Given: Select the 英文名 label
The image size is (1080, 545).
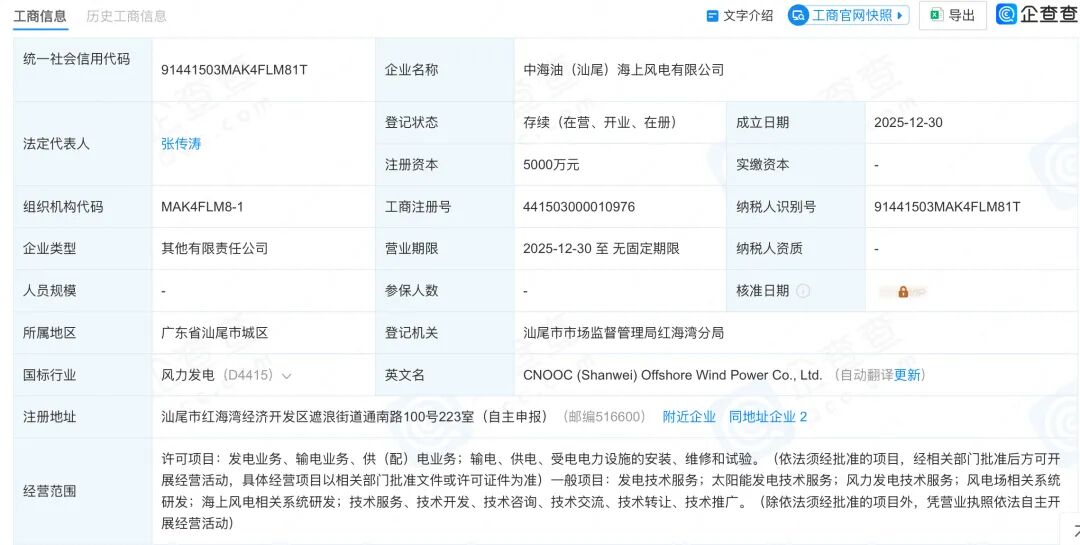Looking at the screenshot, I should 404,376.
